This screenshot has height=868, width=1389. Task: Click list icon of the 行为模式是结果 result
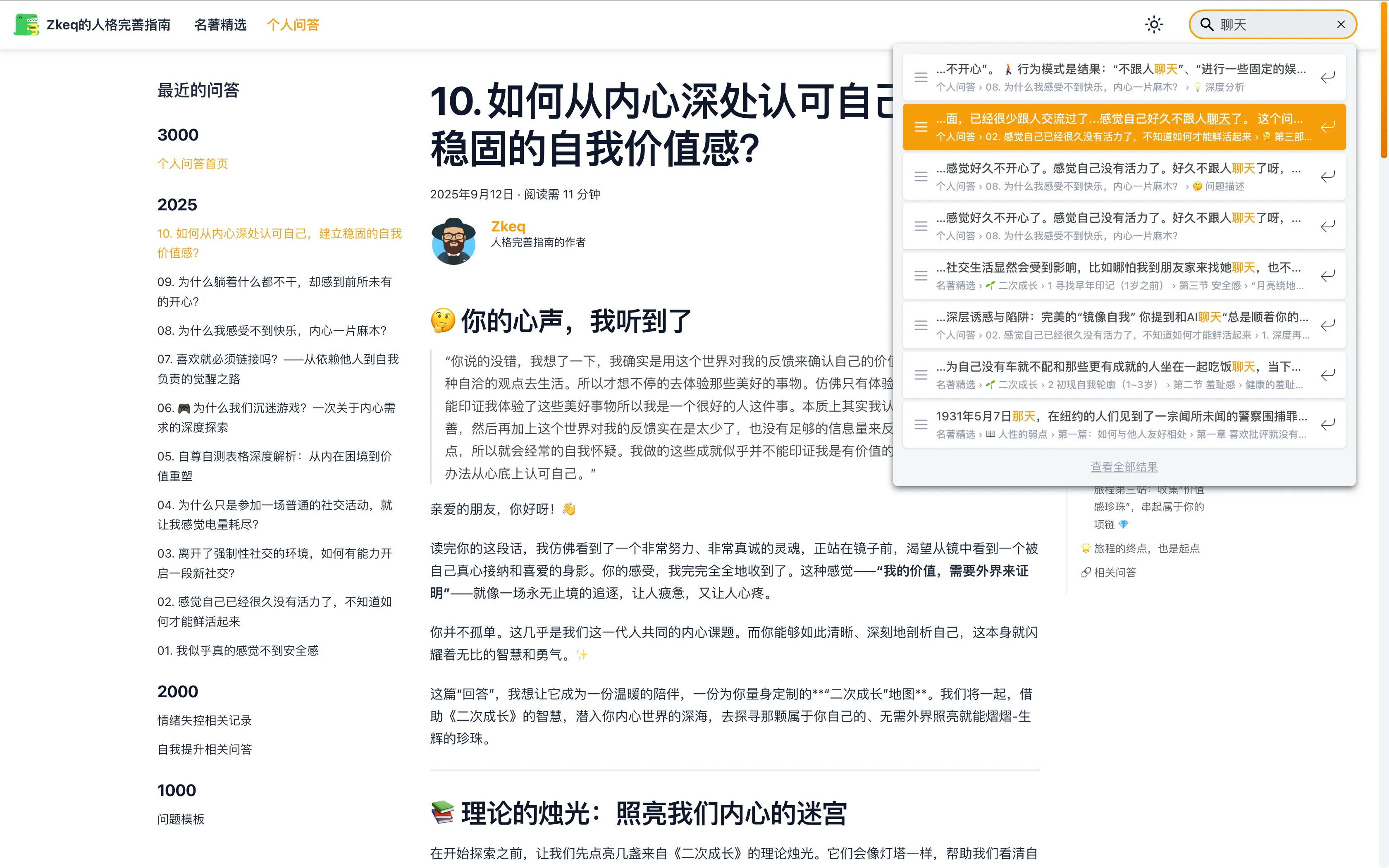pos(921,78)
